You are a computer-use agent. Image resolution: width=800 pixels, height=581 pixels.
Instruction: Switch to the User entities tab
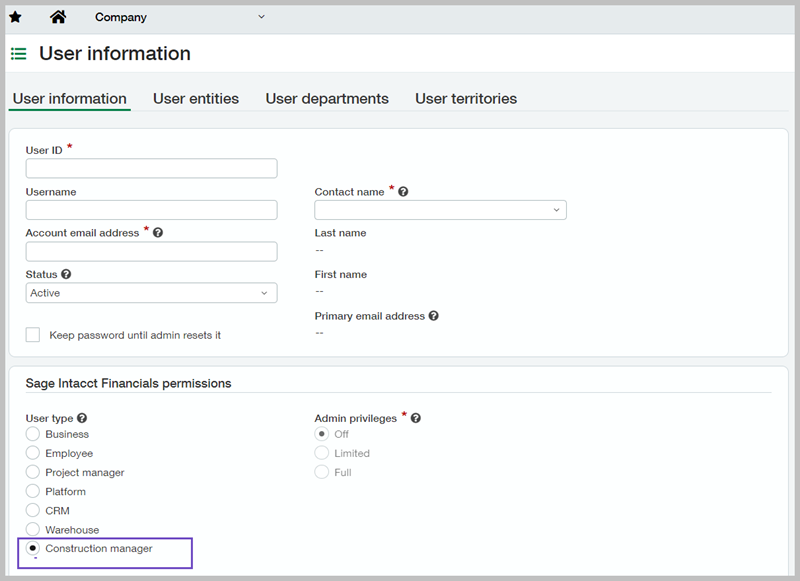[x=196, y=99]
